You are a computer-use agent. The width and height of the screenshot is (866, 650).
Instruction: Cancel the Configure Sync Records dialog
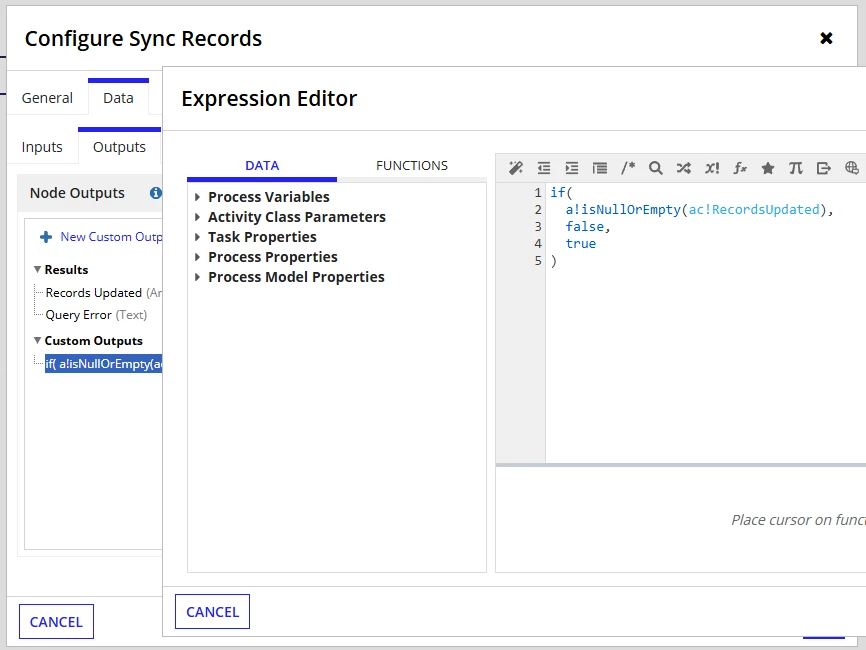pyautogui.click(x=56, y=621)
